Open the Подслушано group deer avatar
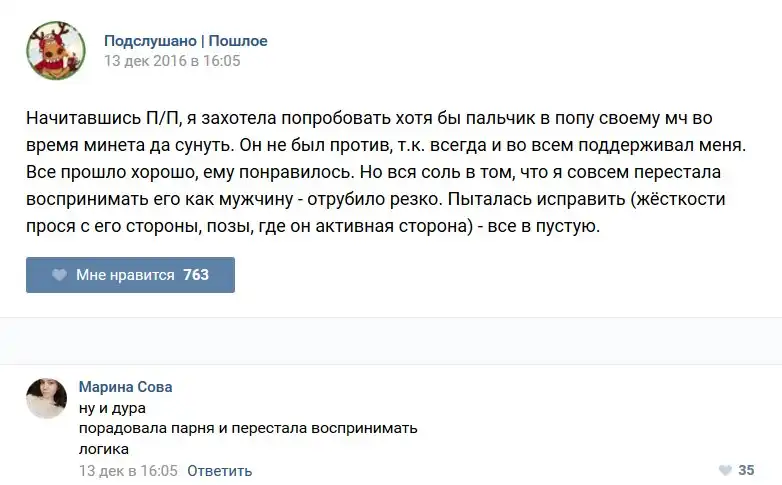 [55, 50]
